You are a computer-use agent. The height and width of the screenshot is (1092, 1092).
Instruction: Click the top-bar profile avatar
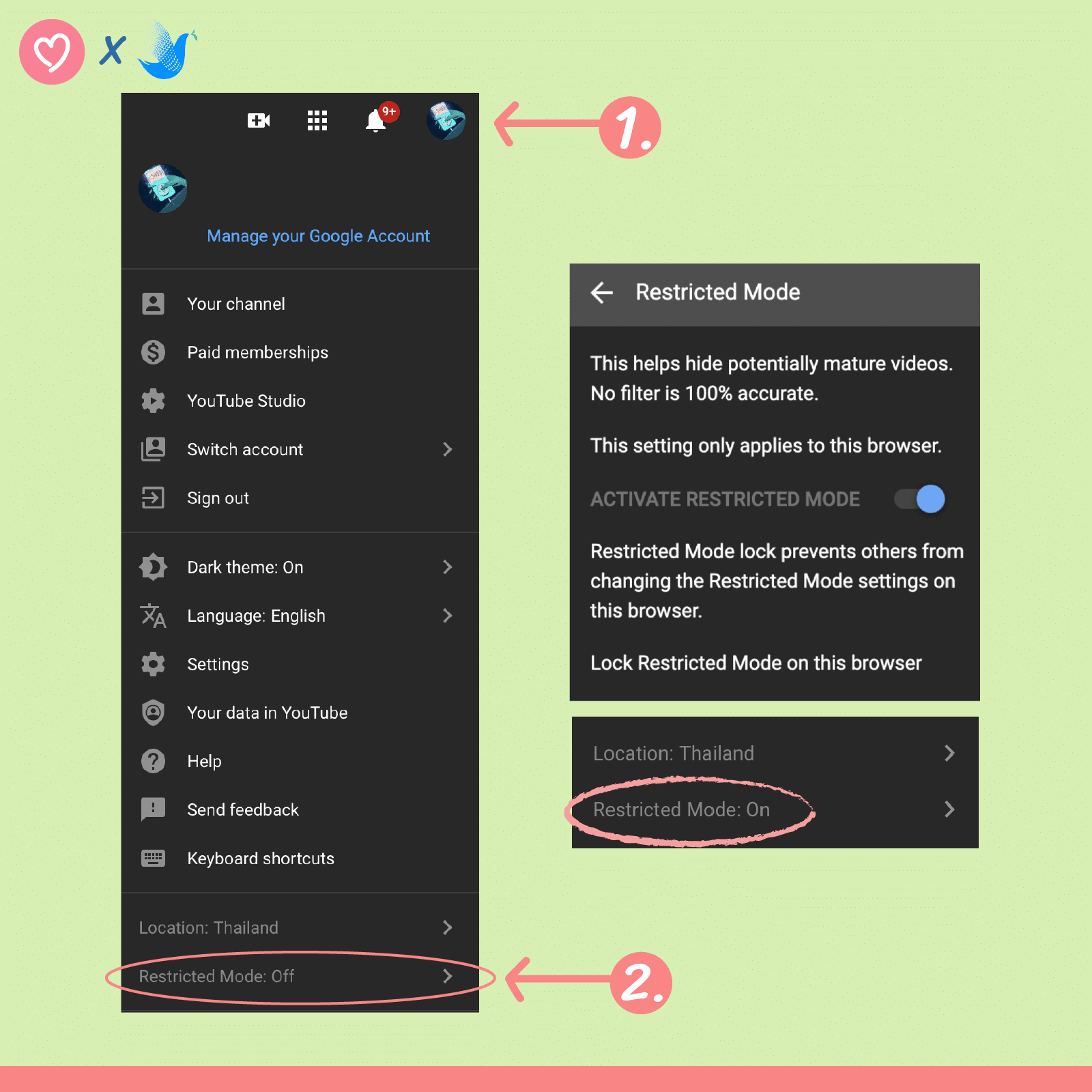446,121
